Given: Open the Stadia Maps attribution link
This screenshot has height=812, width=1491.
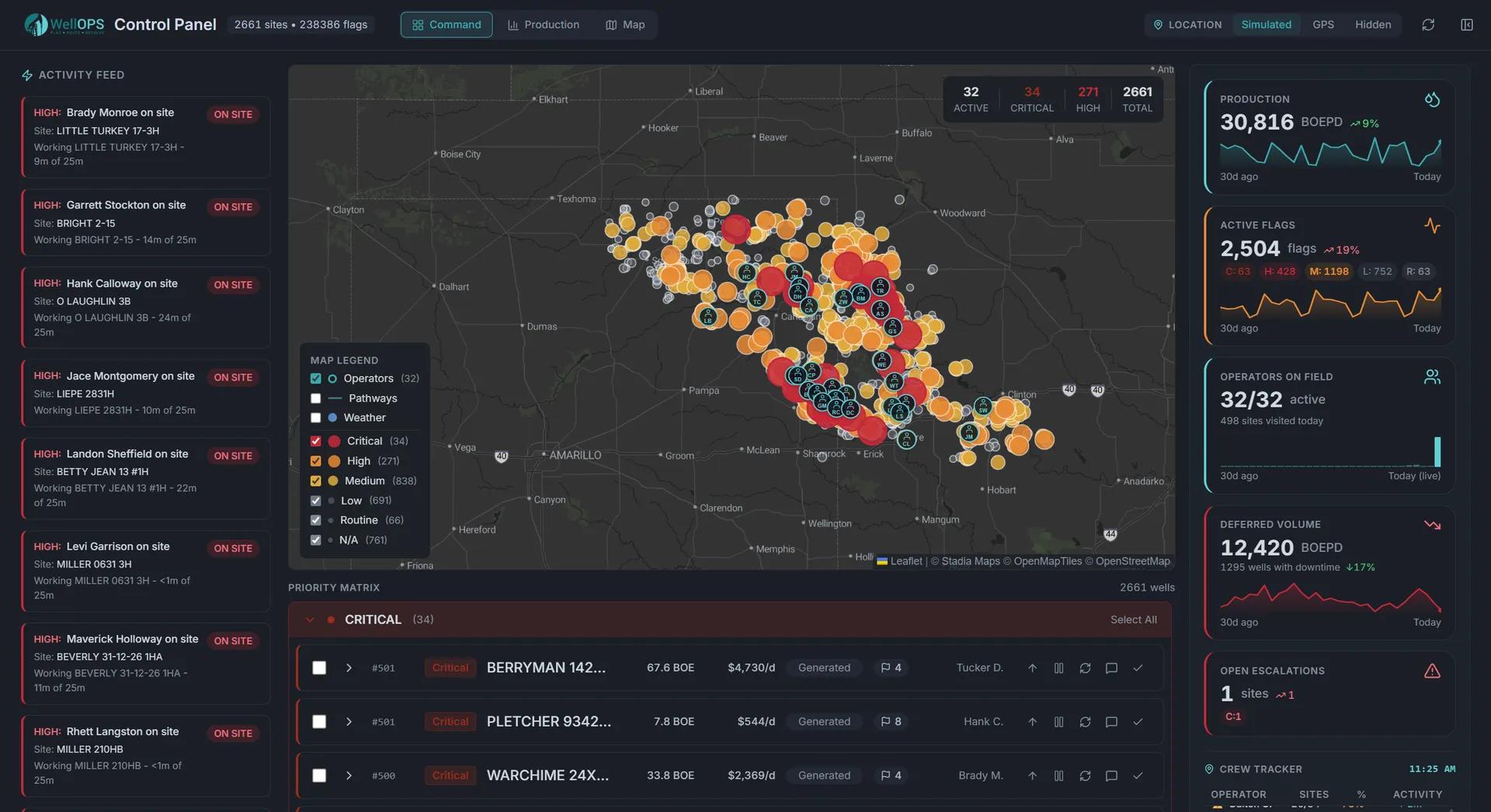Looking at the screenshot, I should 970,561.
